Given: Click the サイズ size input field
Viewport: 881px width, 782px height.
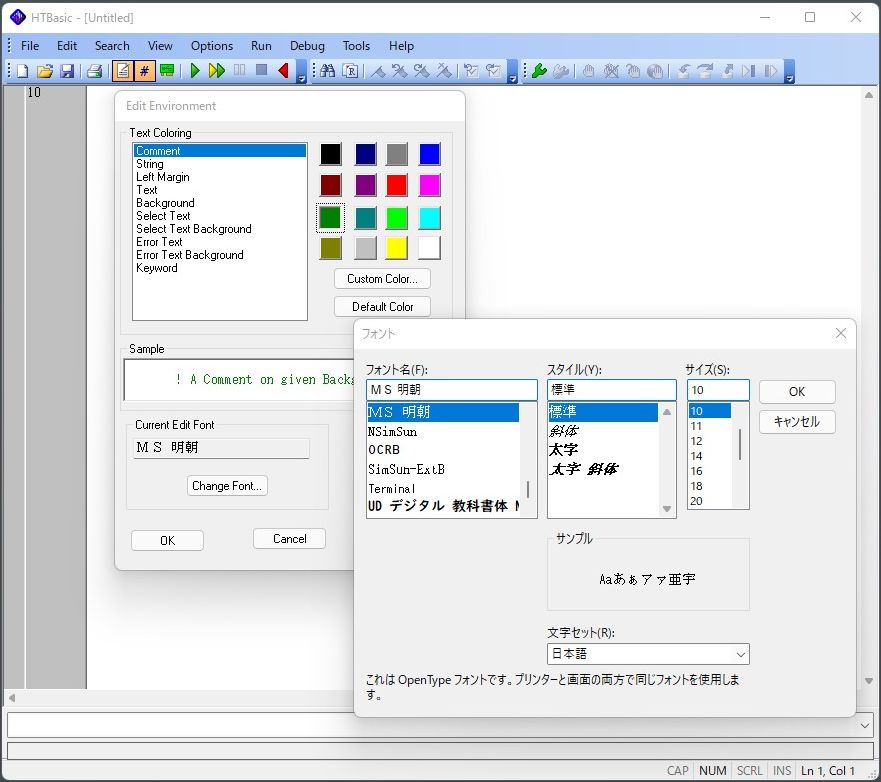Looking at the screenshot, I should click(718, 390).
